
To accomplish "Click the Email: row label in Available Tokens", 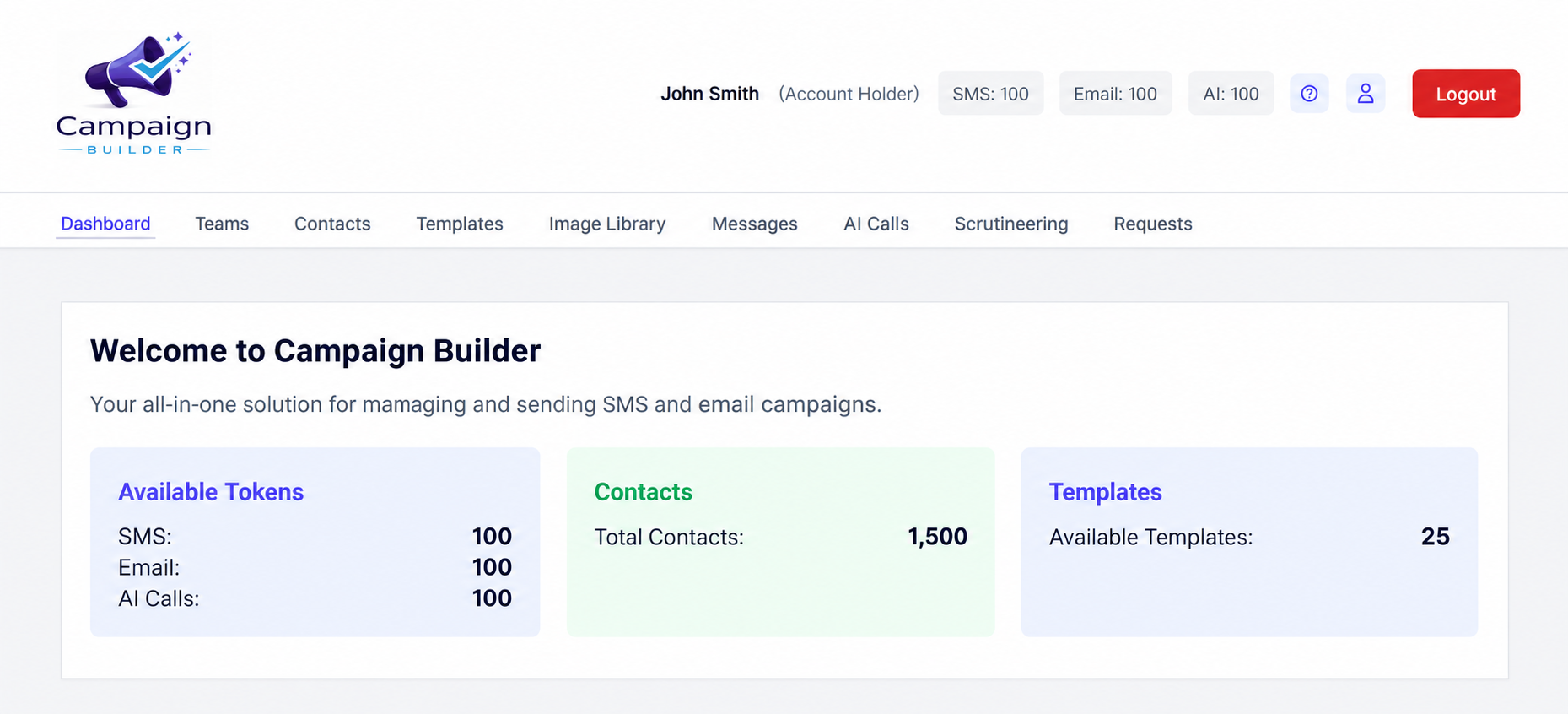I will pyautogui.click(x=149, y=567).
